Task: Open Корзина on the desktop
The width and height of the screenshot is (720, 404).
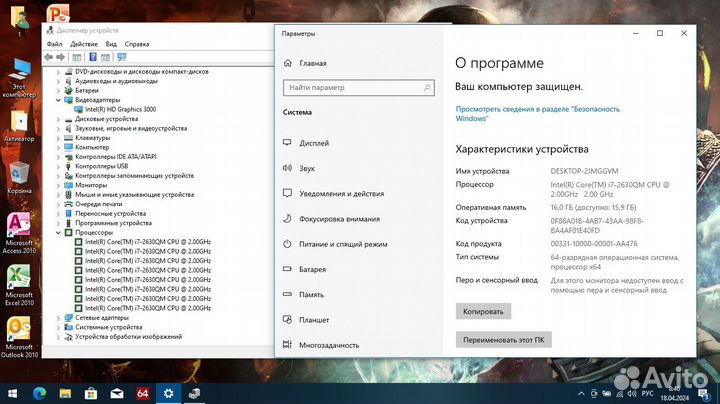Action: pyautogui.click(x=19, y=178)
